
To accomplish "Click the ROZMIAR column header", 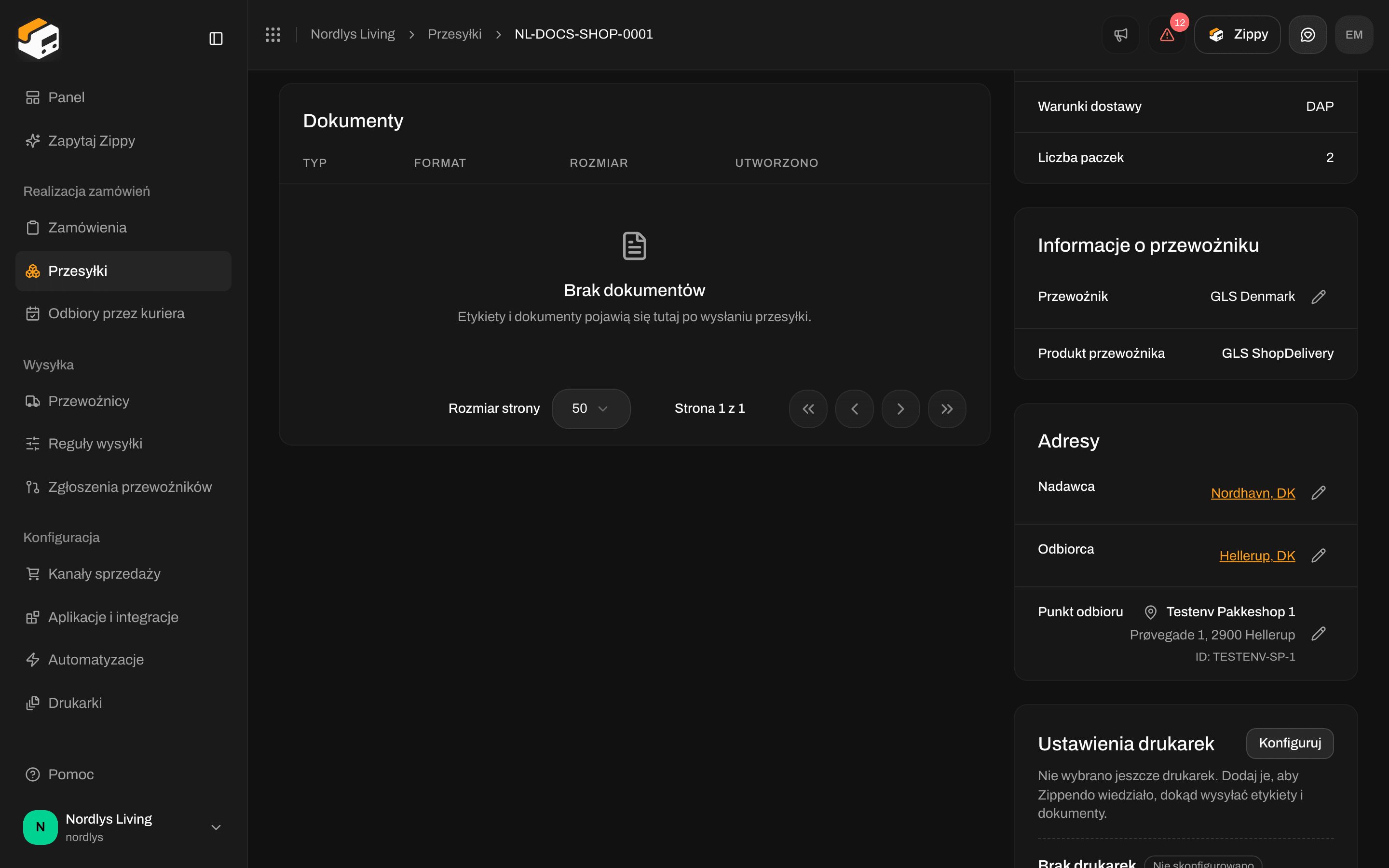I will 599,163.
